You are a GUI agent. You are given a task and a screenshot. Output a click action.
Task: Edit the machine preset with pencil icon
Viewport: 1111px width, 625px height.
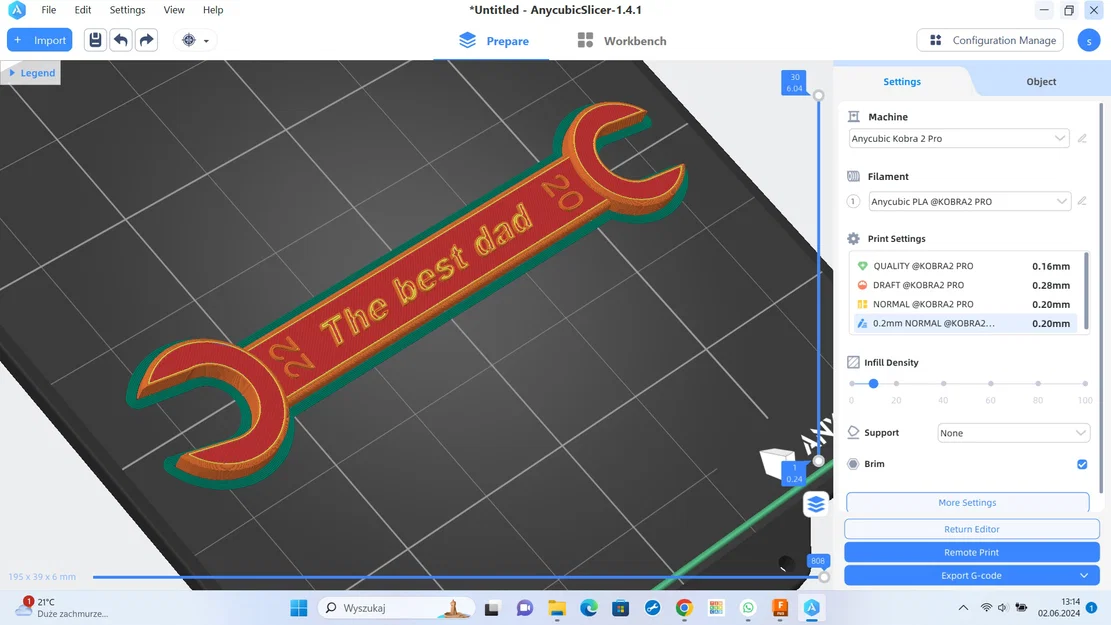tap(1082, 138)
